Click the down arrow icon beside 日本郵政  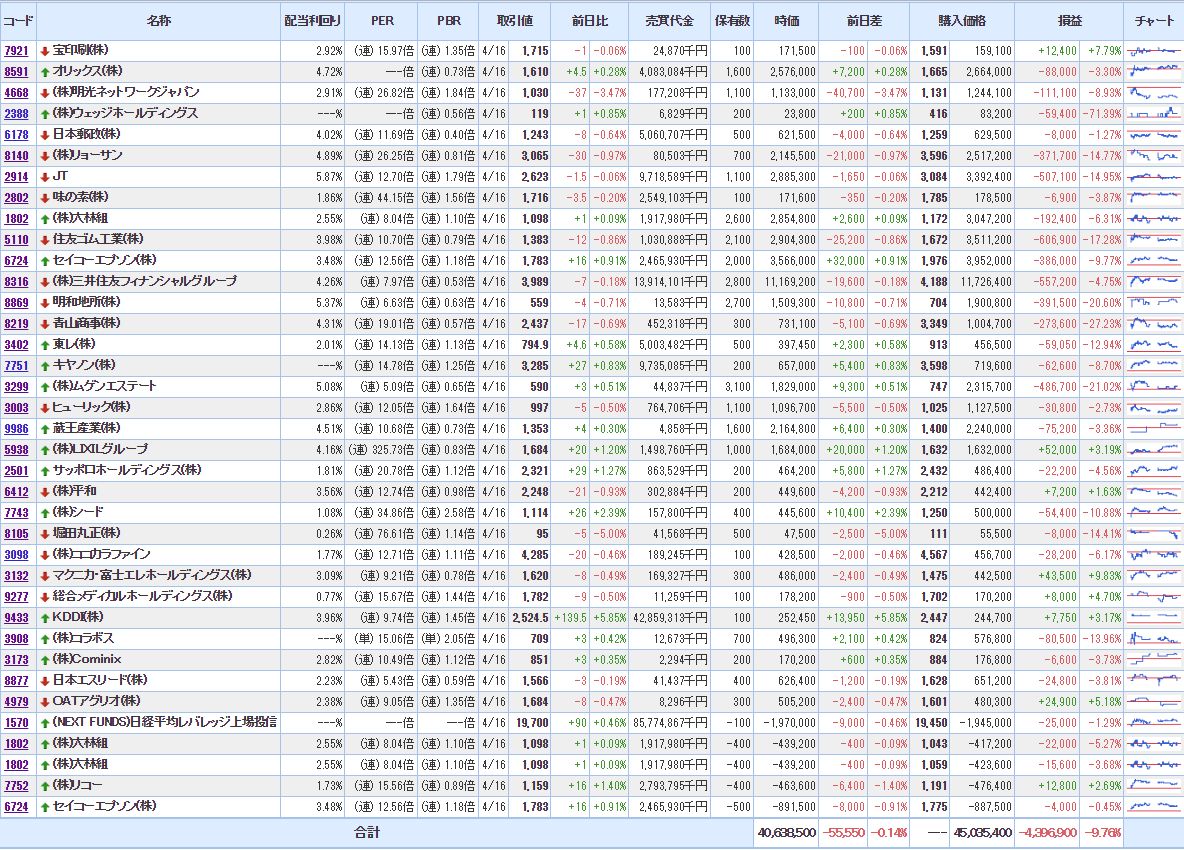tap(45, 135)
